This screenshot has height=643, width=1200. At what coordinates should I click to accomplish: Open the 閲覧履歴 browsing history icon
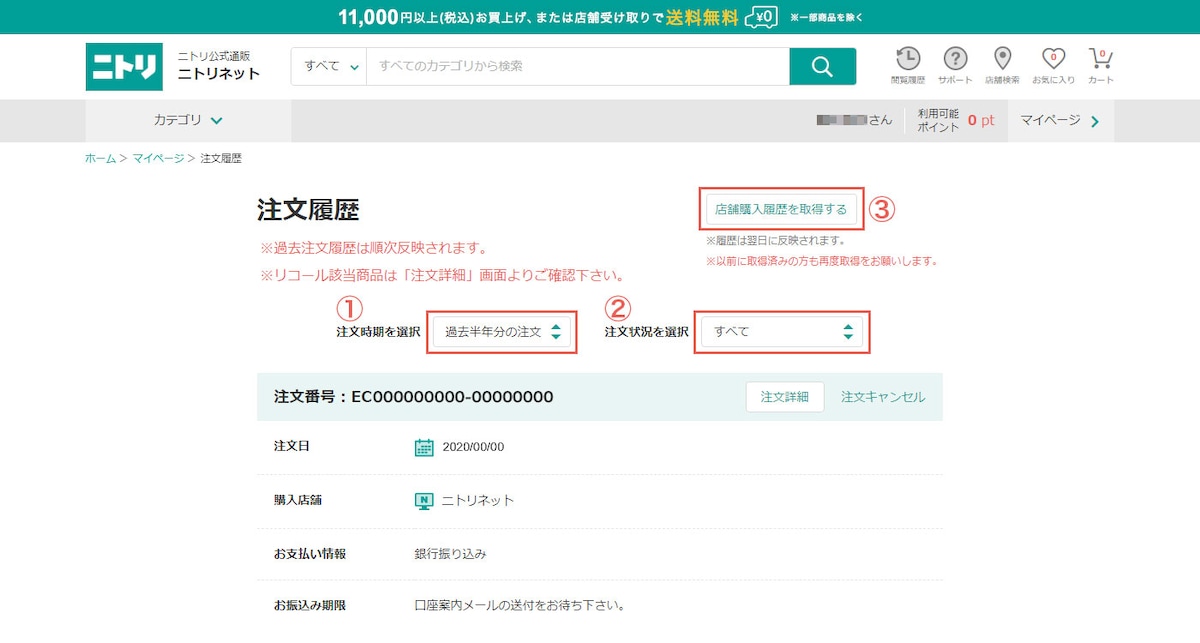click(x=907, y=63)
